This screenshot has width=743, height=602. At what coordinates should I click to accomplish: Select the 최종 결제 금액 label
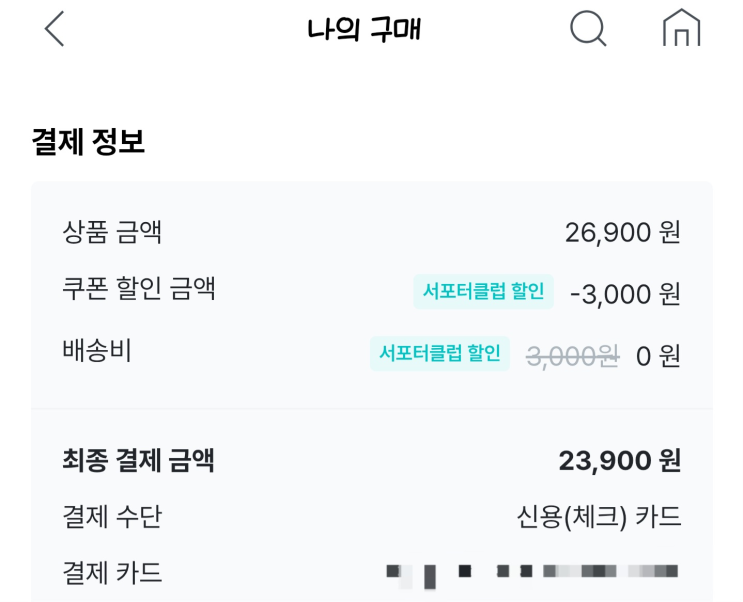(138, 461)
